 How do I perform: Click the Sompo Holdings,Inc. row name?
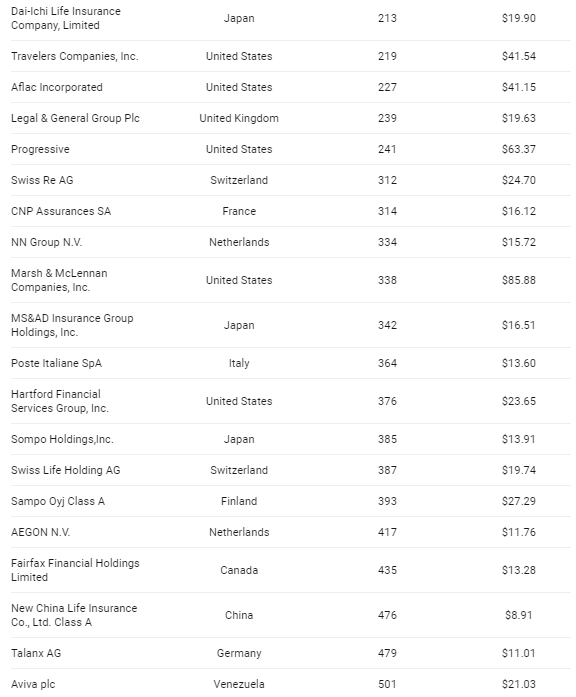(62, 439)
